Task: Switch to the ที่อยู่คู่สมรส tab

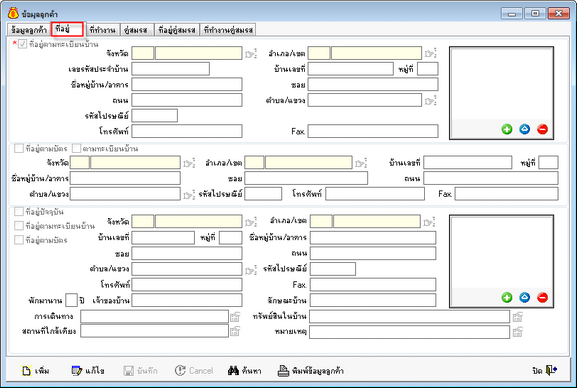Action: [177, 30]
